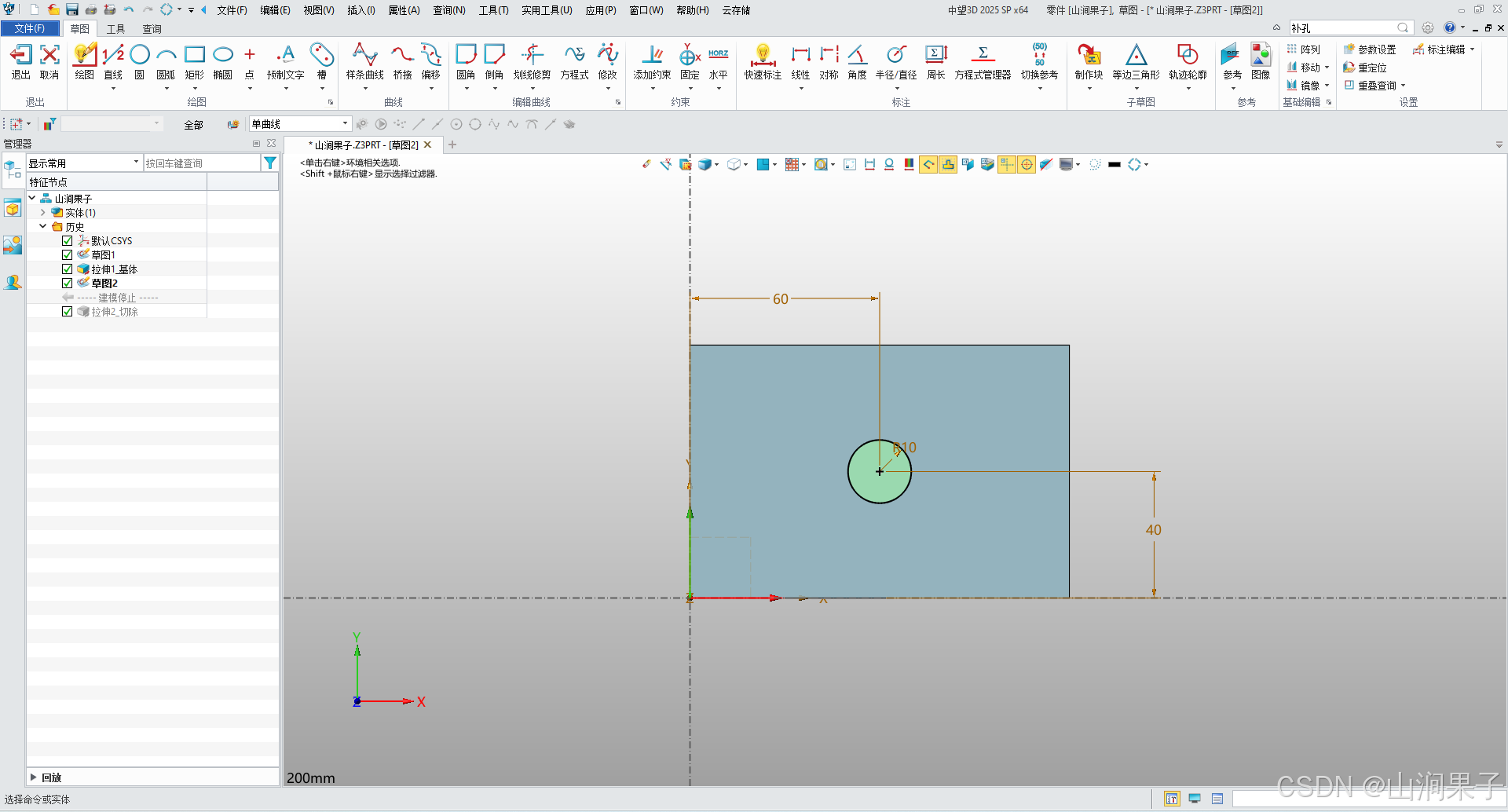The image size is (1508, 812).
Task: Expand the 实体(1) tree node
Action: coord(43,213)
